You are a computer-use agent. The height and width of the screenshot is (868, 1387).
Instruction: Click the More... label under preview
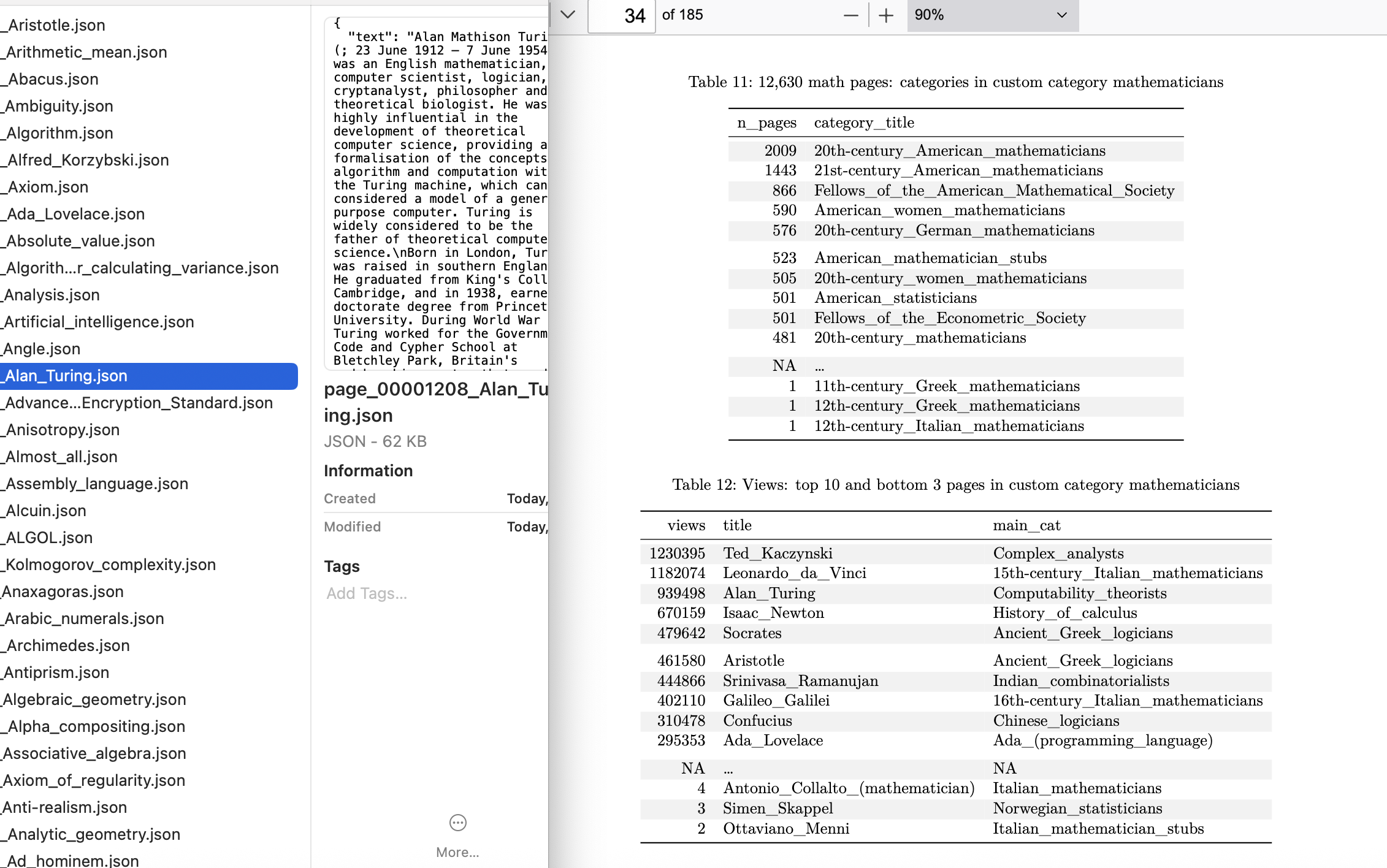point(457,852)
